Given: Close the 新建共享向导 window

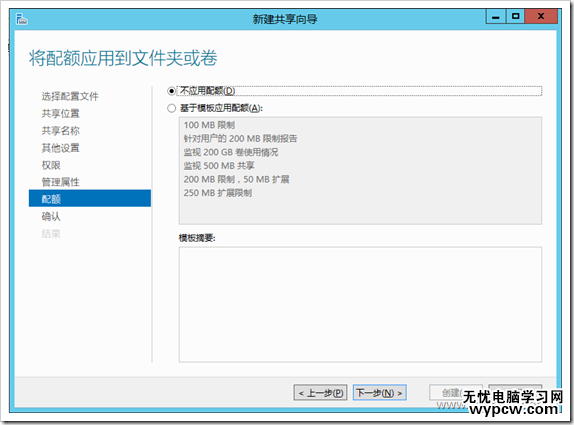Looking at the screenshot, I should coord(541,16).
